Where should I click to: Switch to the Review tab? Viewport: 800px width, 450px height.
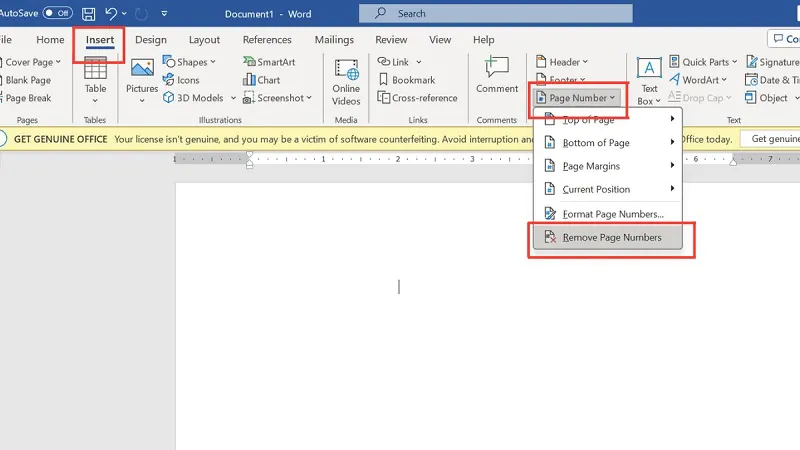coord(391,40)
